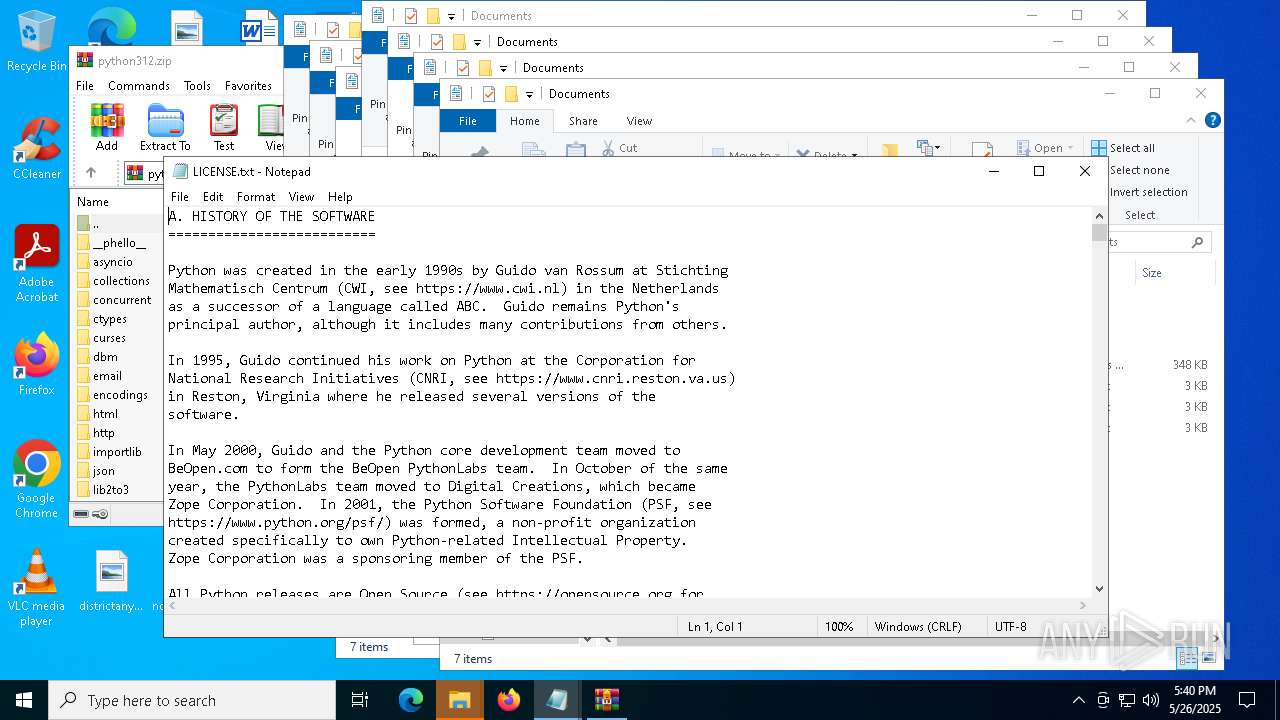Screen dimensions: 1280x720
Task: Click WinRAR's up one level arrow
Action: (x=91, y=173)
